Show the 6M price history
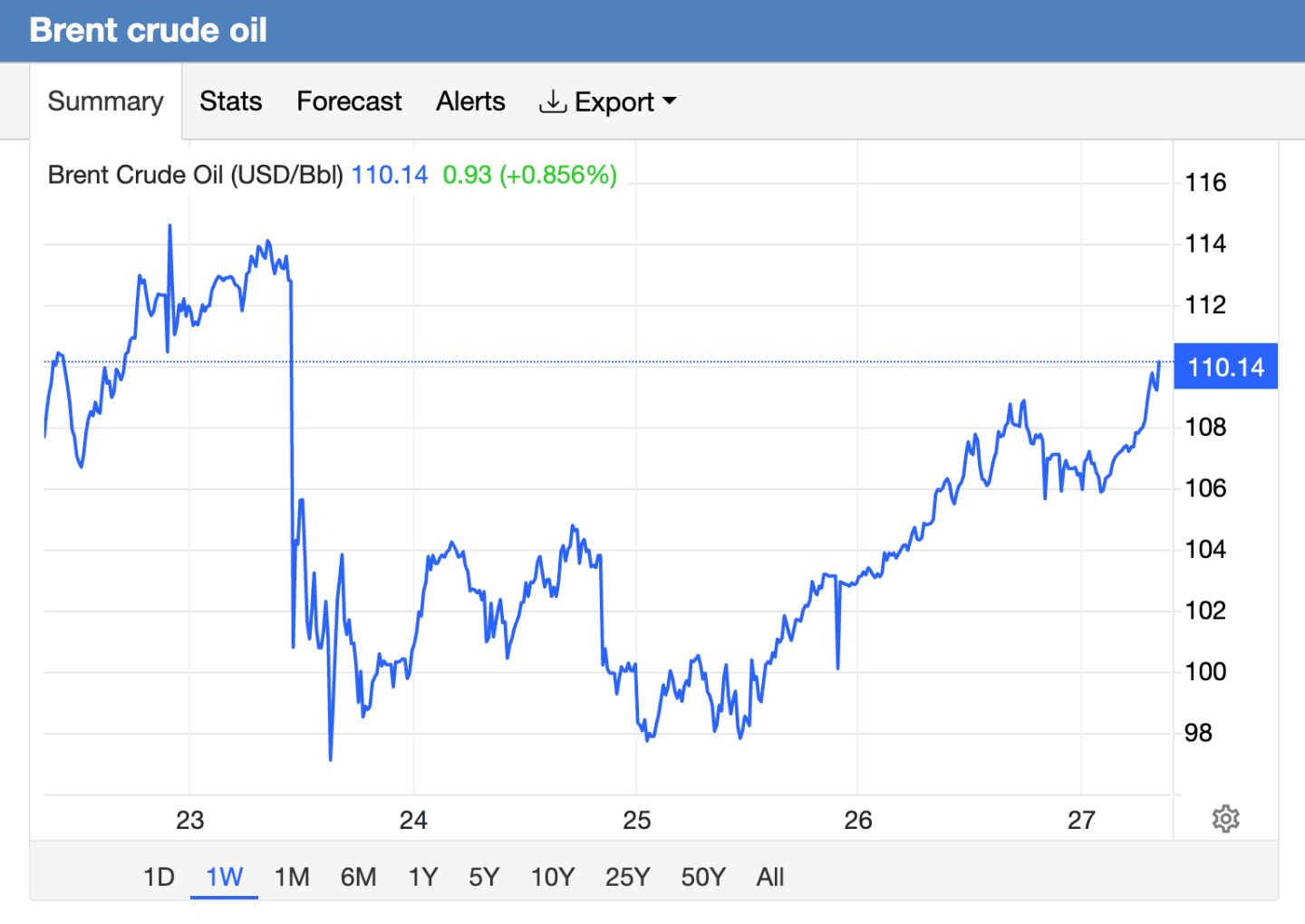The image size is (1305, 924). click(x=358, y=877)
